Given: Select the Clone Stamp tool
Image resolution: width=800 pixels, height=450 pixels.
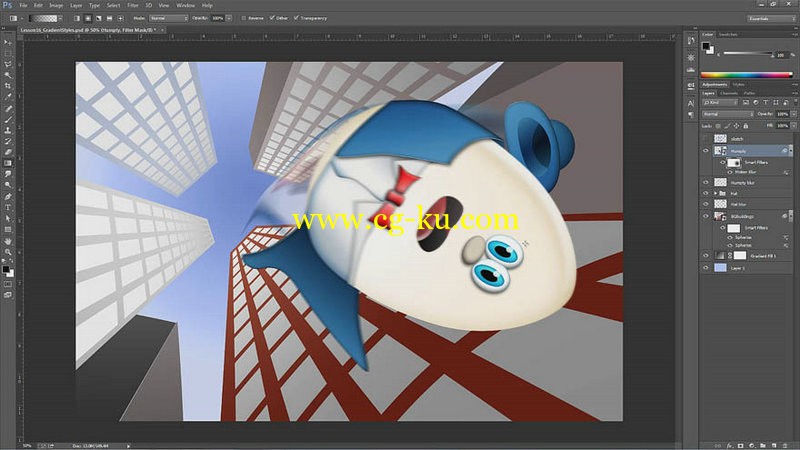Looking at the screenshot, I should point(8,130).
